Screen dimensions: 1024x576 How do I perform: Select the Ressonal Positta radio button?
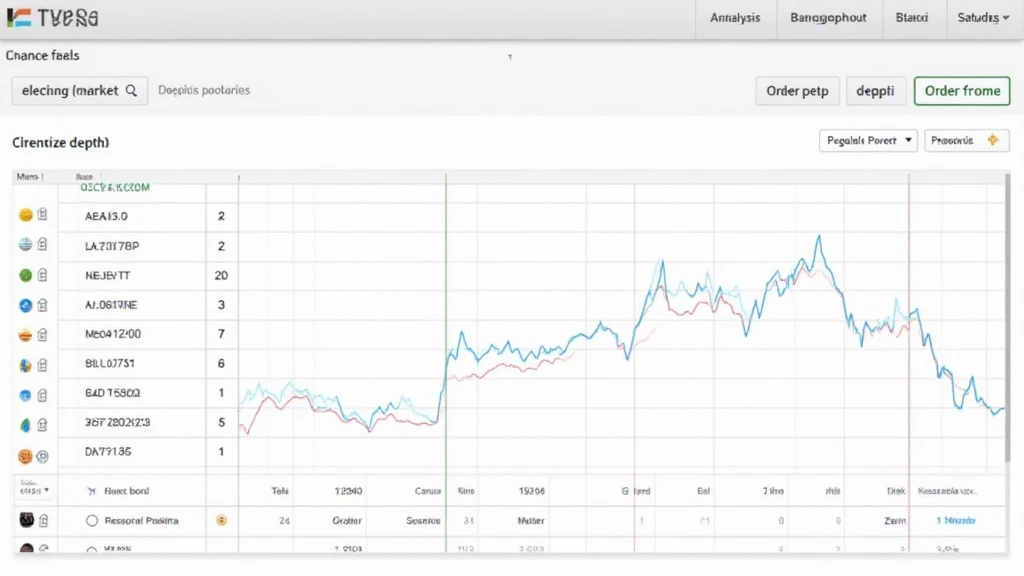92,521
